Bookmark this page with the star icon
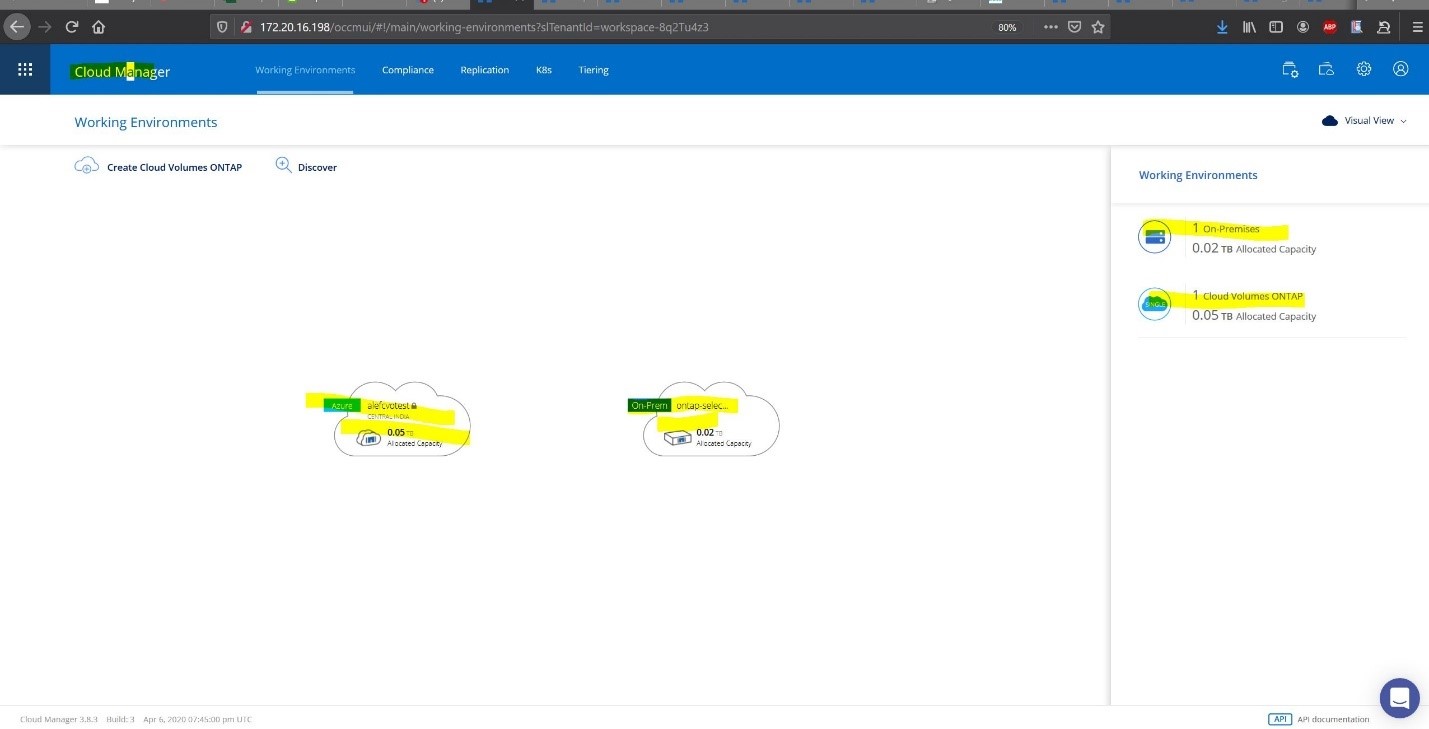 [x=1098, y=27]
